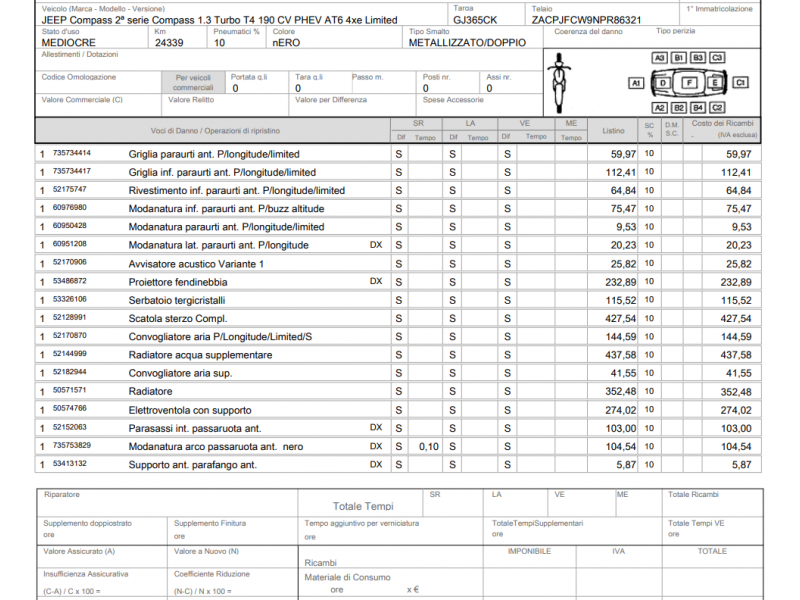
Task: Select damage zone A1 on the vehicle diagram
Action: click(636, 83)
